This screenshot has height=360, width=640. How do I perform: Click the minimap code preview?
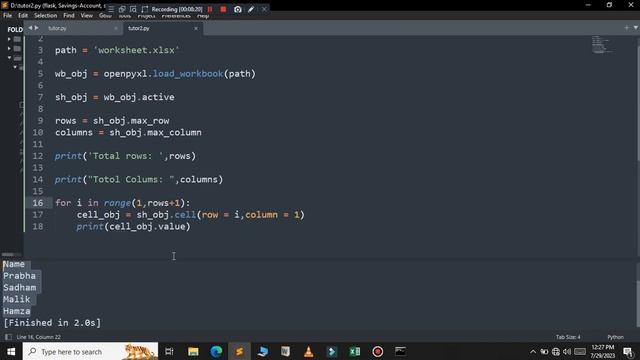602,45
